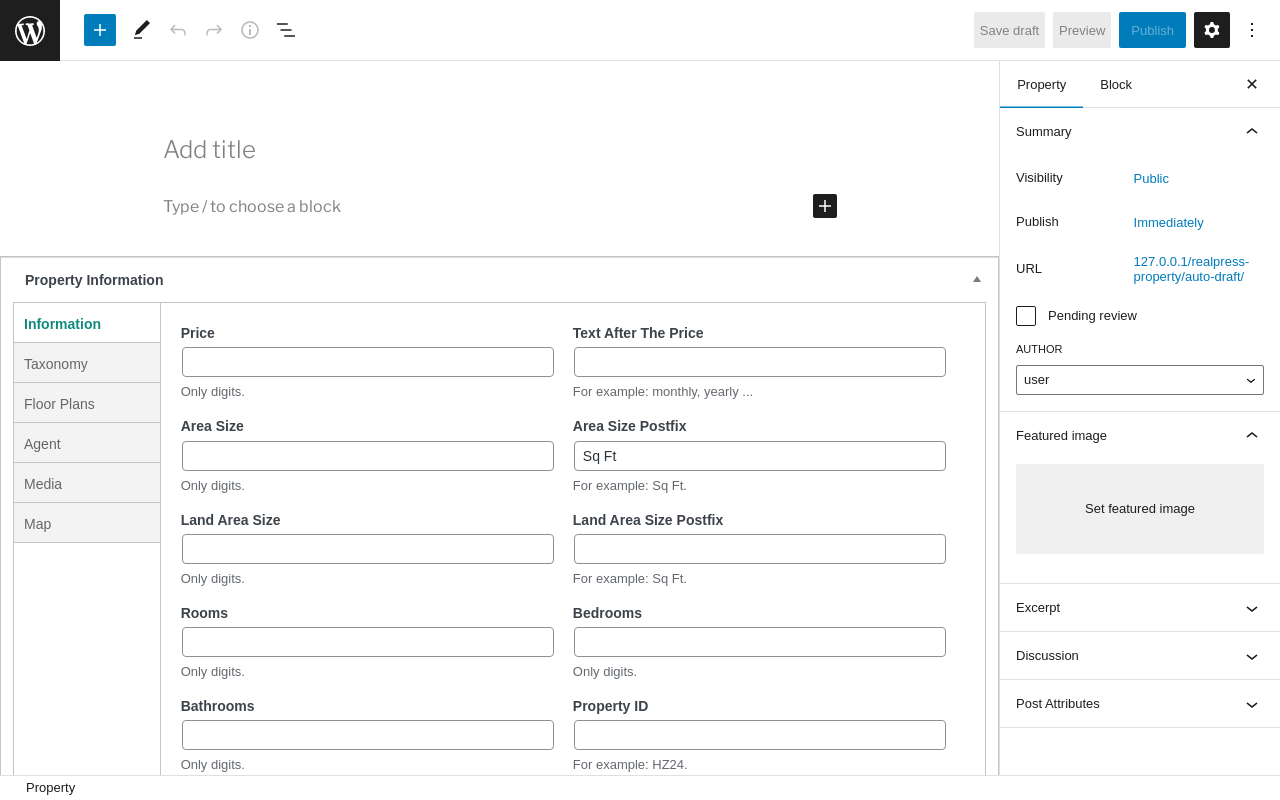This screenshot has height=800, width=1280.
Task: Open the Map tab
Action: tap(87, 524)
